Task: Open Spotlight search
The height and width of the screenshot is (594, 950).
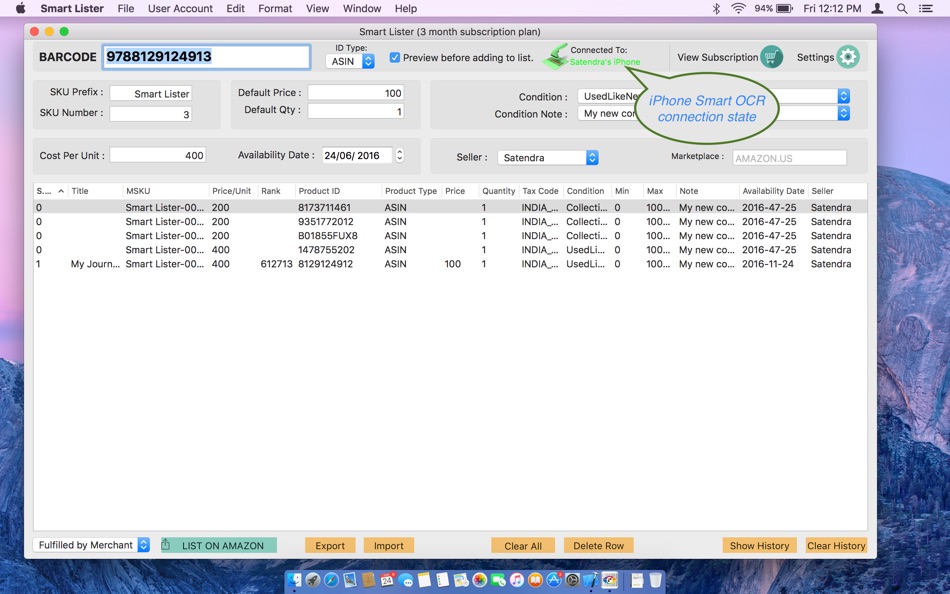Action: coord(902,8)
